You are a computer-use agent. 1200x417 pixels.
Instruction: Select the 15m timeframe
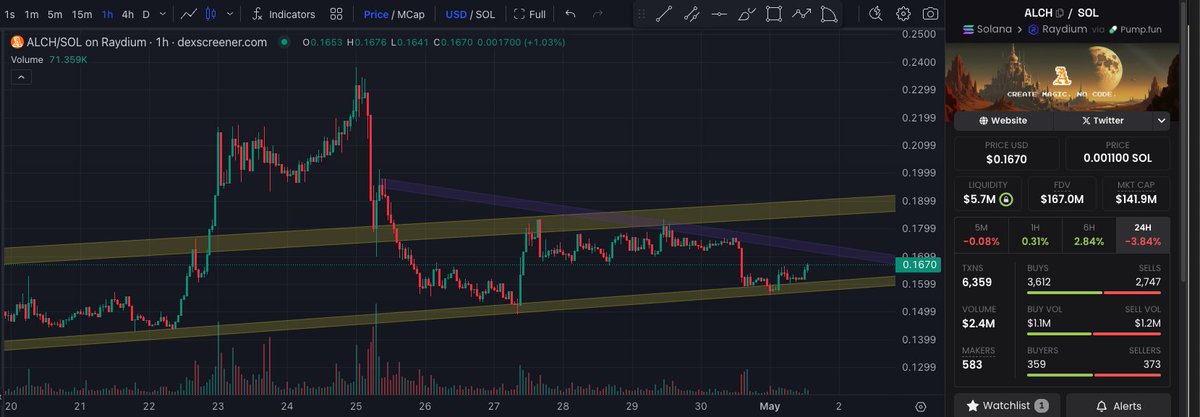(x=82, y=14)
